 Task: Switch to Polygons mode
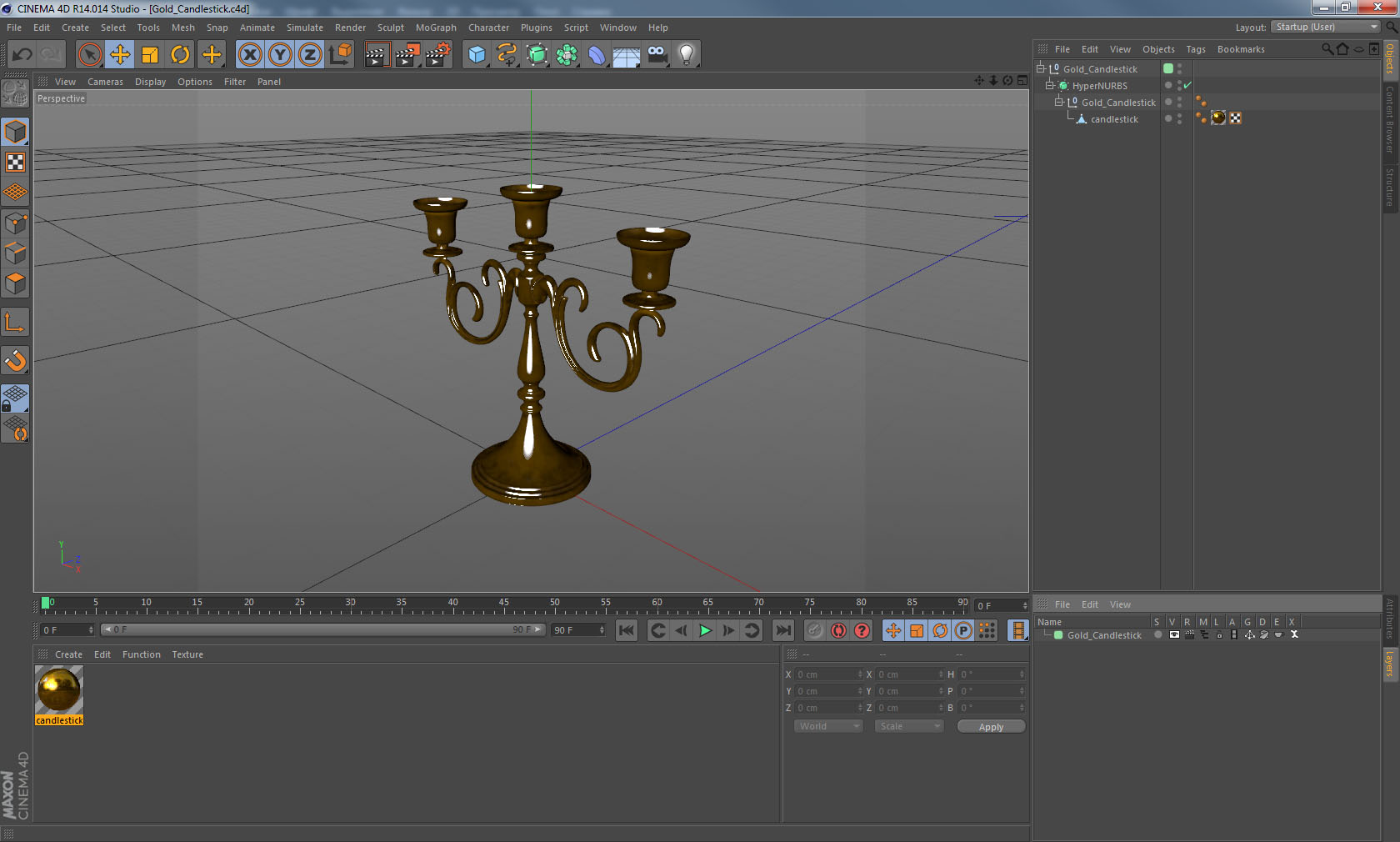coord(15,283)
